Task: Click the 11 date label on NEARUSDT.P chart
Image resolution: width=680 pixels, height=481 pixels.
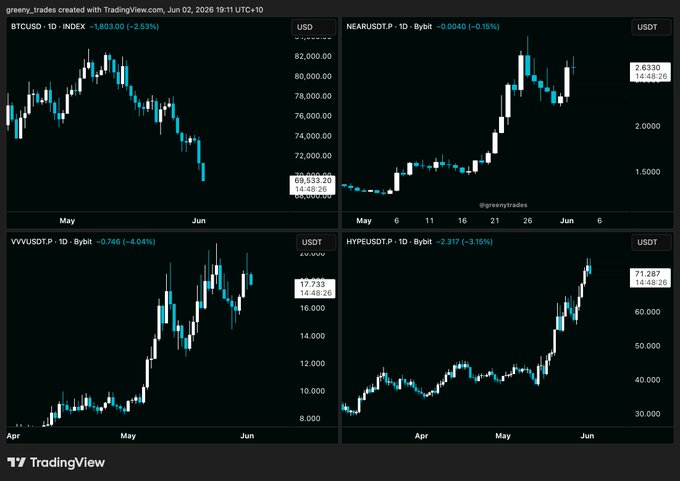Action: click(x=429, y=221)
